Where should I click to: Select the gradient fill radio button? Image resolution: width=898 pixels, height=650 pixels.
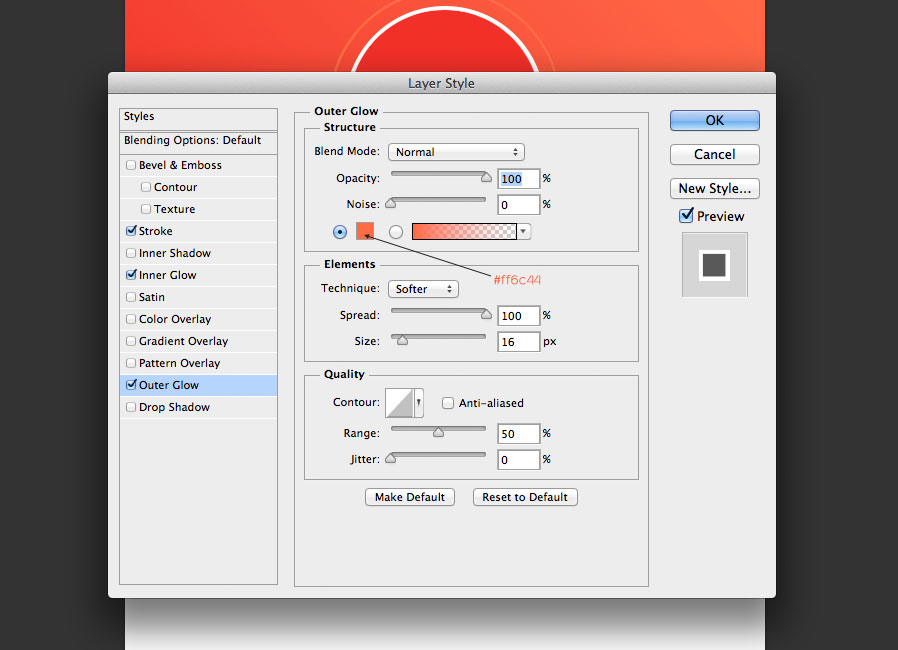point(394,231)
